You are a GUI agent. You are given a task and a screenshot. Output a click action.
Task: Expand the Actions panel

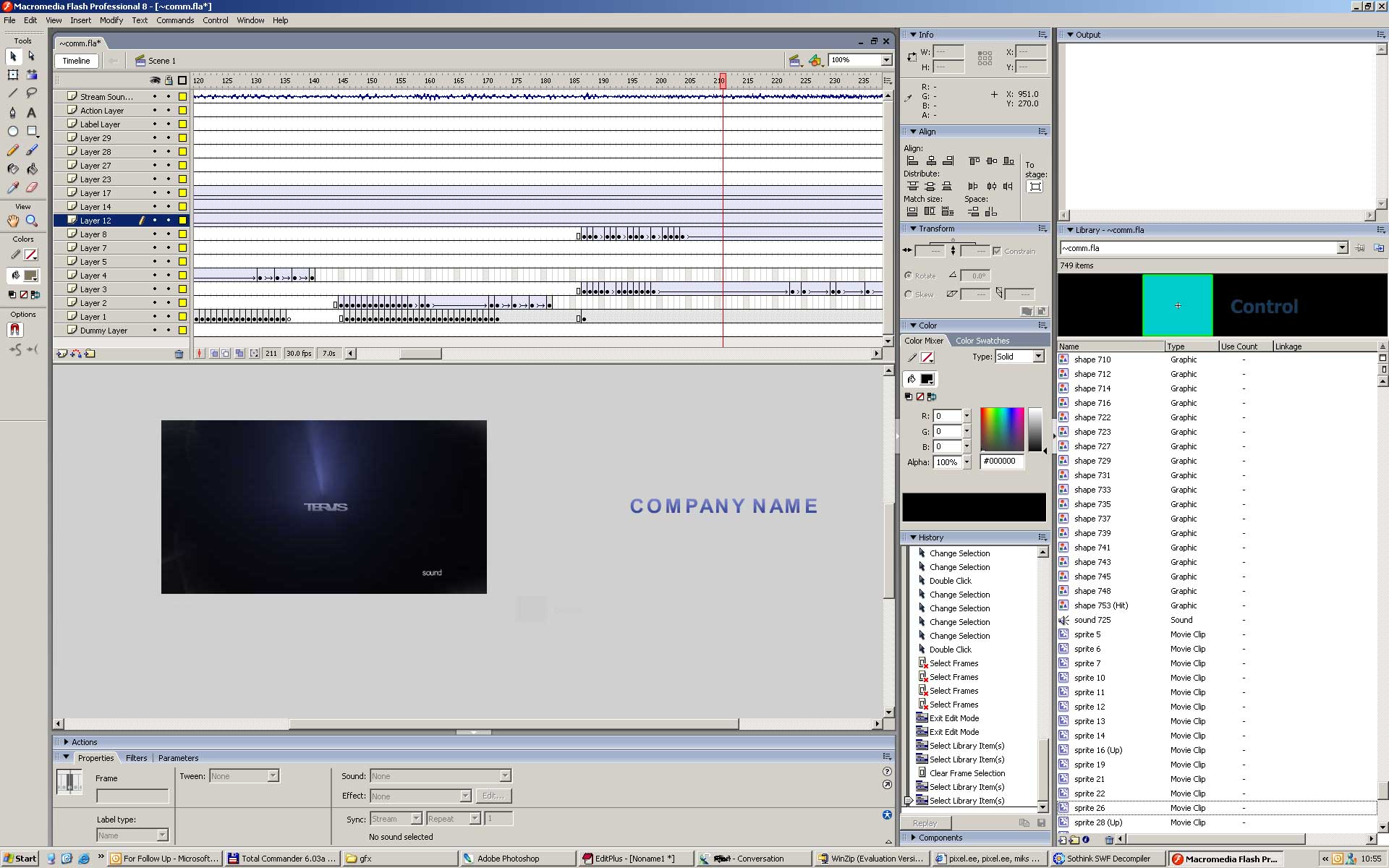(67, 742)
